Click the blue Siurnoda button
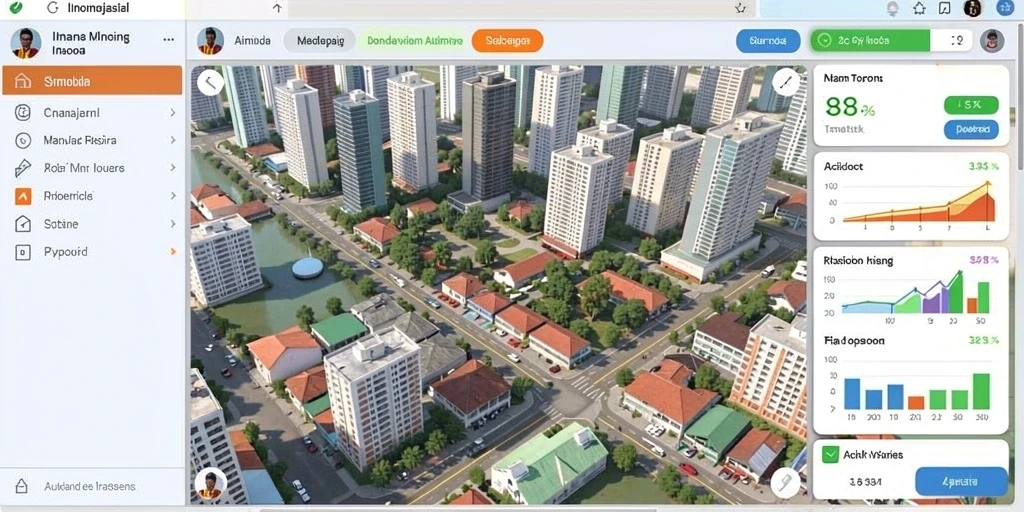Viewport: 1024px width, 512px height. [768, 40]
